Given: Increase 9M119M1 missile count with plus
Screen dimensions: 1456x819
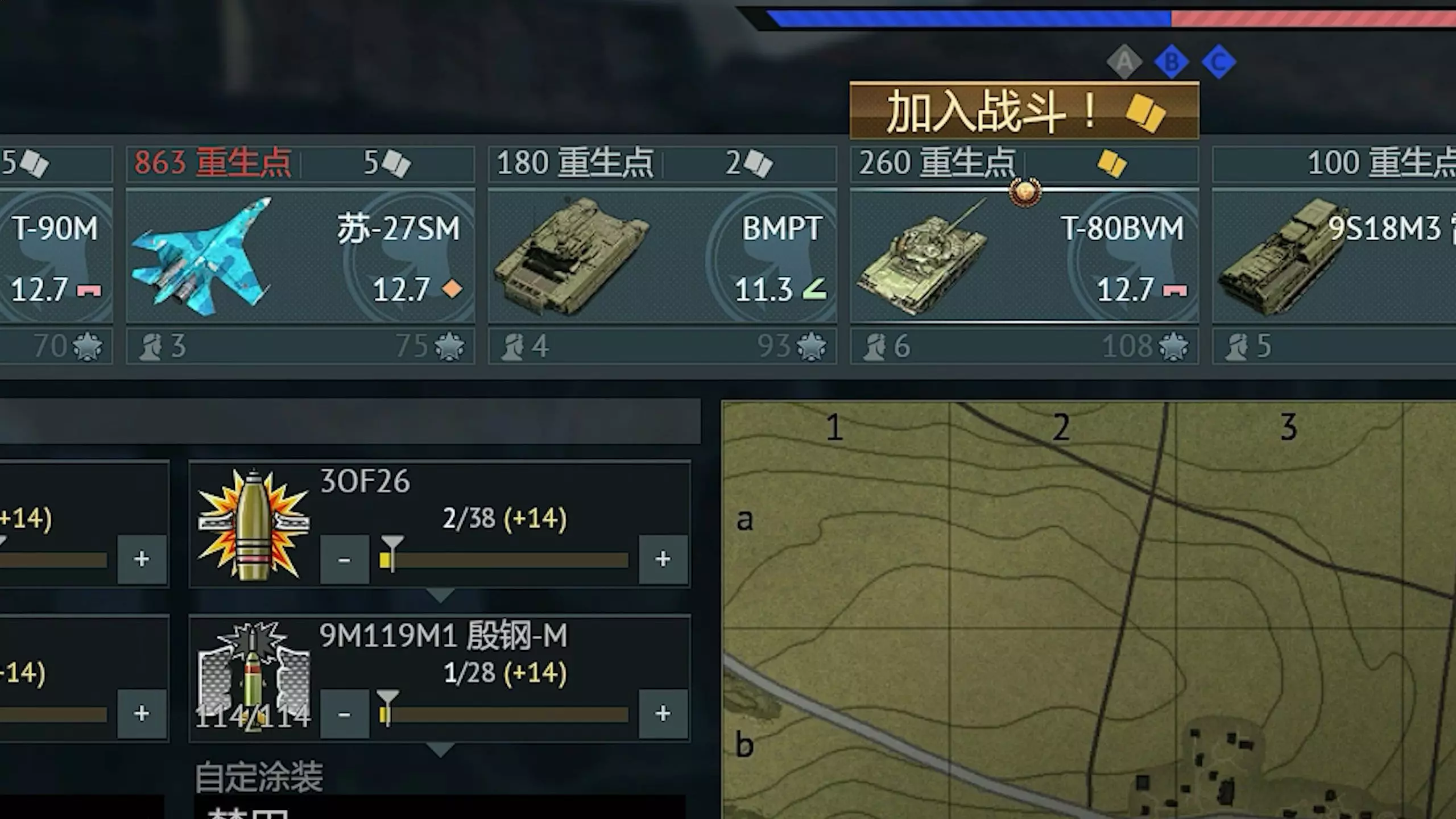Looking at the screenshot, I should click(663, 713).
